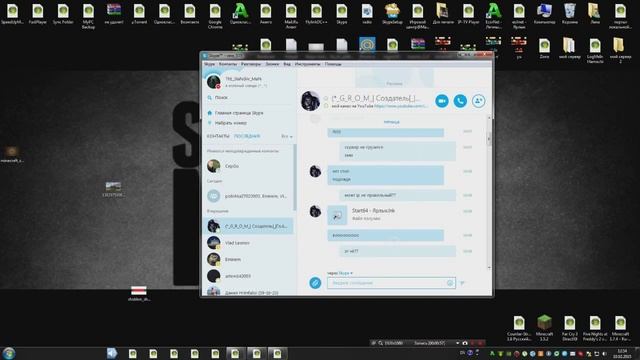Screen dimensions: 640x360
Task: Click the camera snapshot icon on the recorder bar
Action: click(464, 343)
